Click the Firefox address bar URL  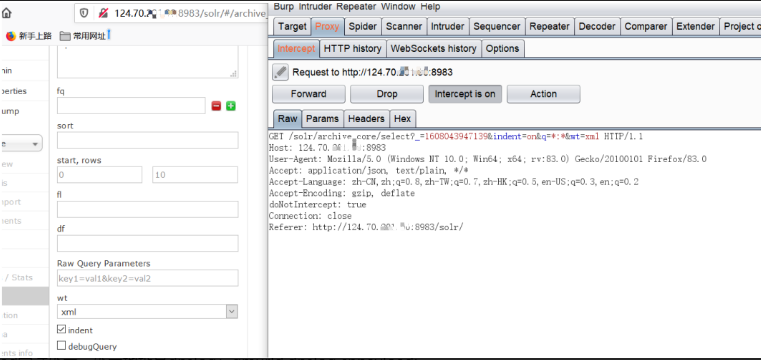190,14
